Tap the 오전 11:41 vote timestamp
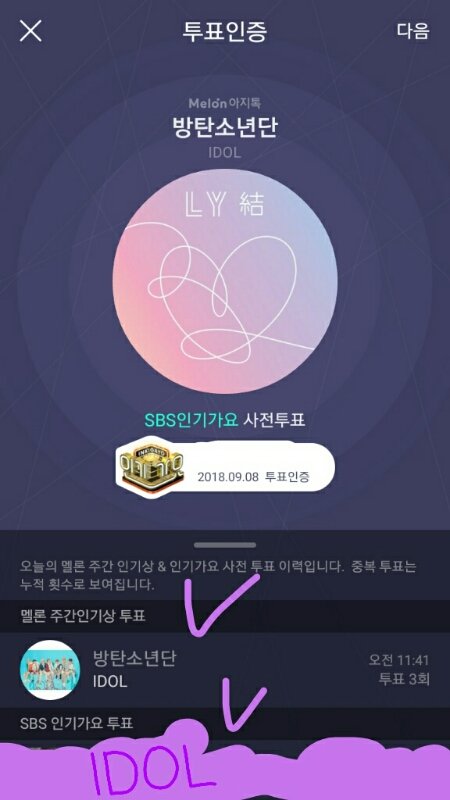 pyautogui.click(x=399, y=660)
